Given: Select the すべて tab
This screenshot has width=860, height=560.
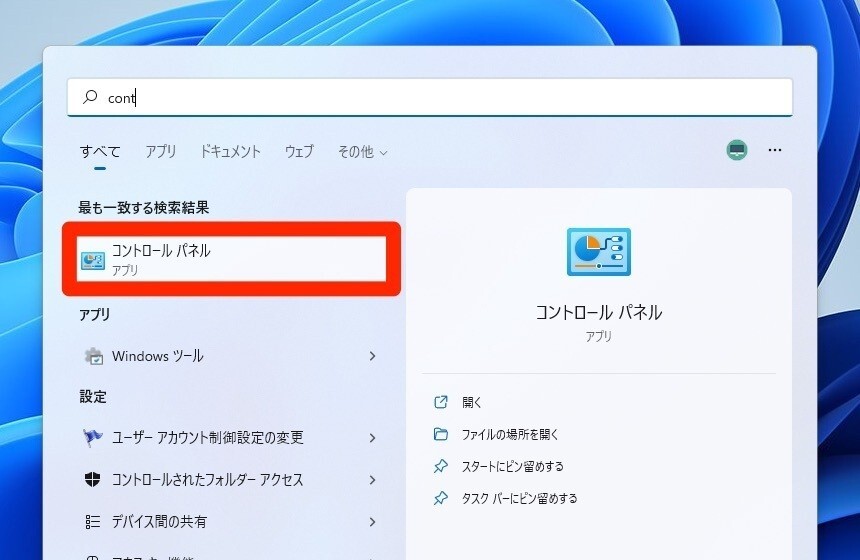Looking at the screenshot, I should 100,151.
